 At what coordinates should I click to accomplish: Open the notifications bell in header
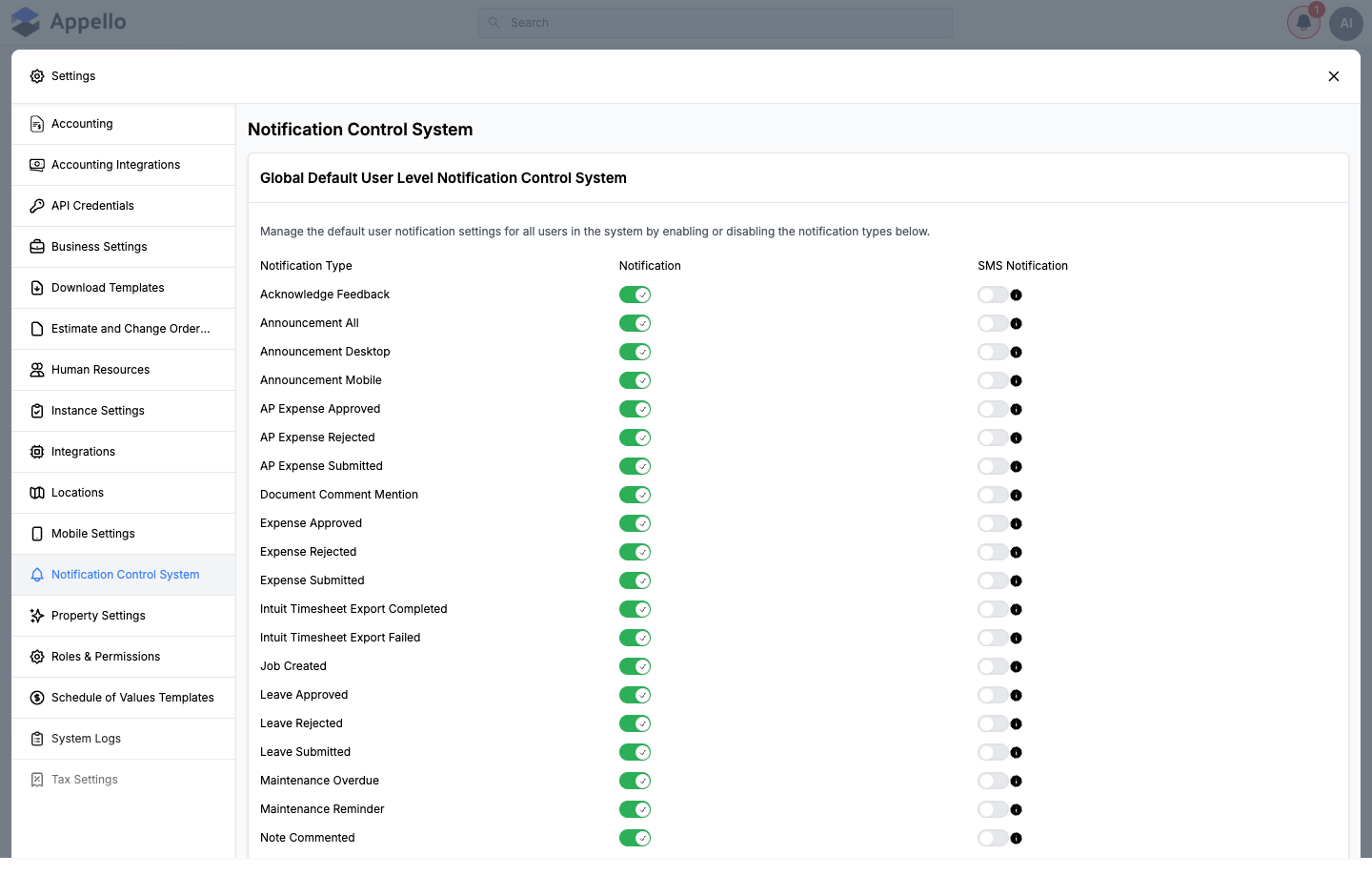[x=1303, y=23]
